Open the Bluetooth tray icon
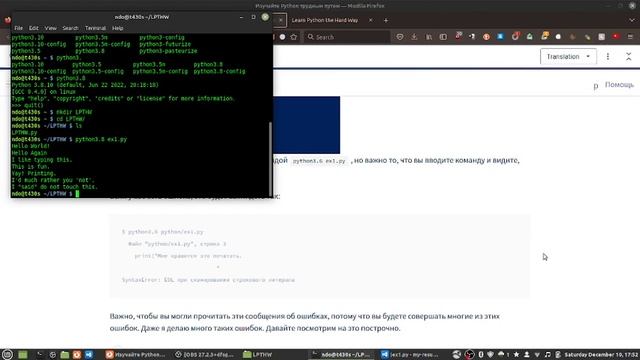640x360 pixels. (x=481, y=354)
